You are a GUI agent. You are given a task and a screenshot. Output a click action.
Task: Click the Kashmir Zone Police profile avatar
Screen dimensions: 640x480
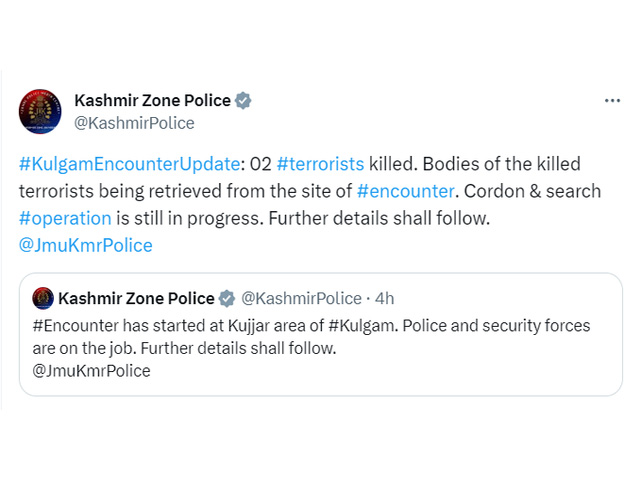coord(40,111)
